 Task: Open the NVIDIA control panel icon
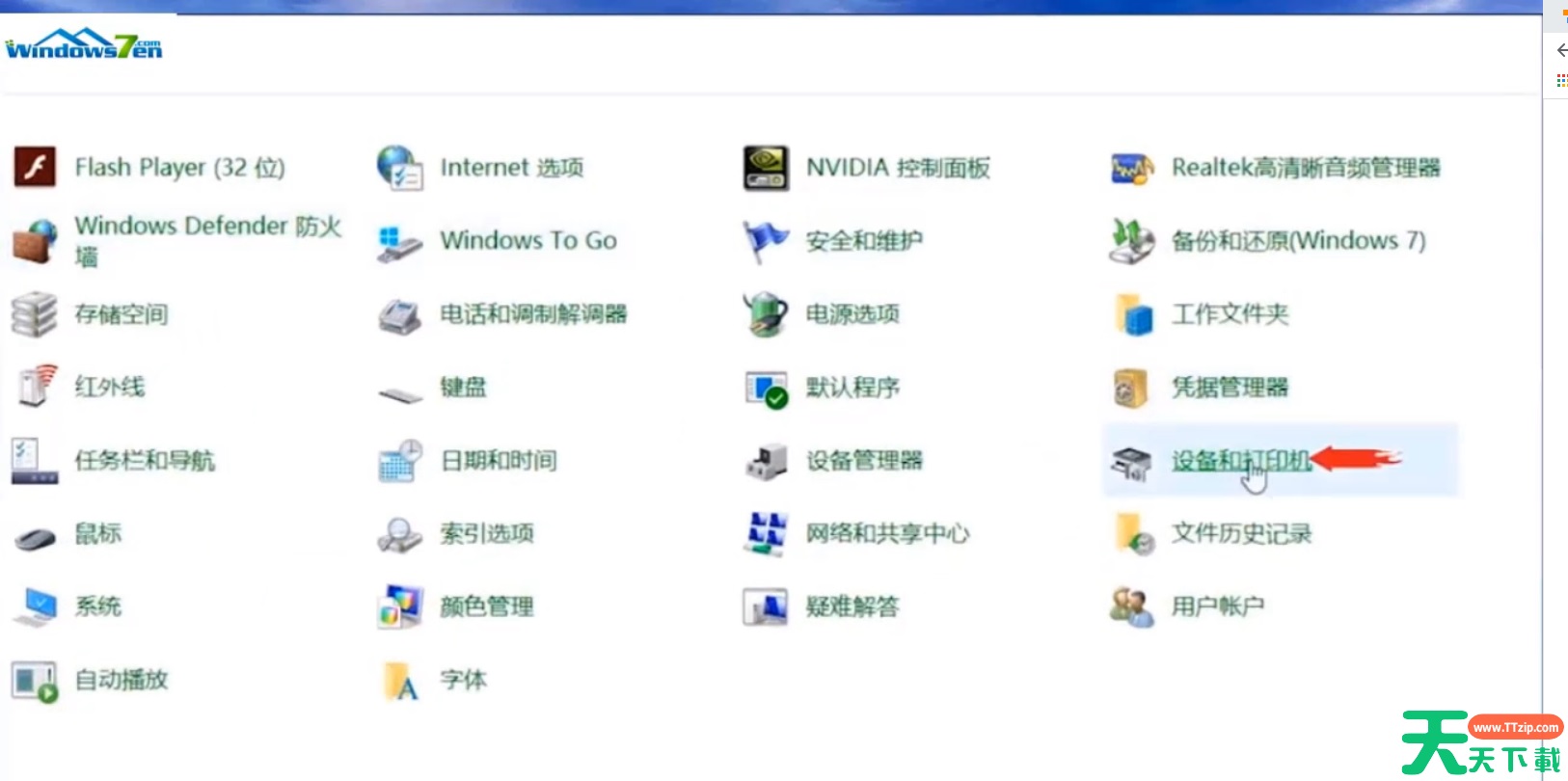767,168
